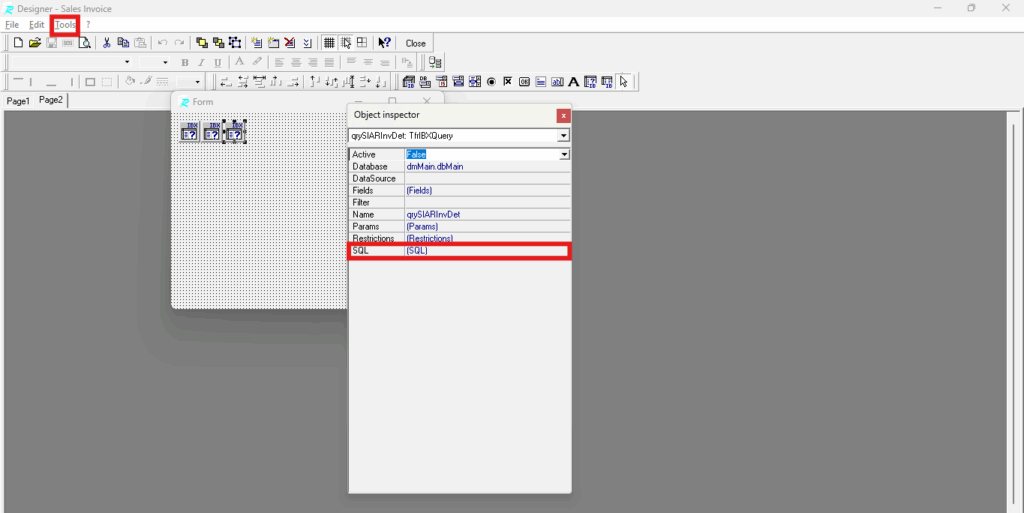Click the Help pointer question mark icon

click(x=384, y=43)
